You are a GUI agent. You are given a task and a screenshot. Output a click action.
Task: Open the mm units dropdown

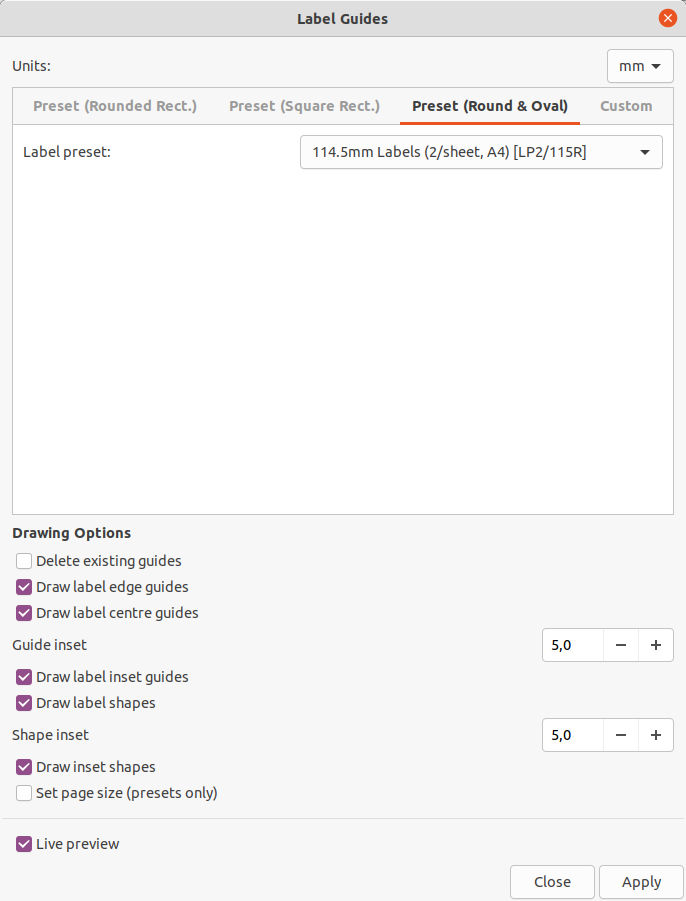click(640, 66)
